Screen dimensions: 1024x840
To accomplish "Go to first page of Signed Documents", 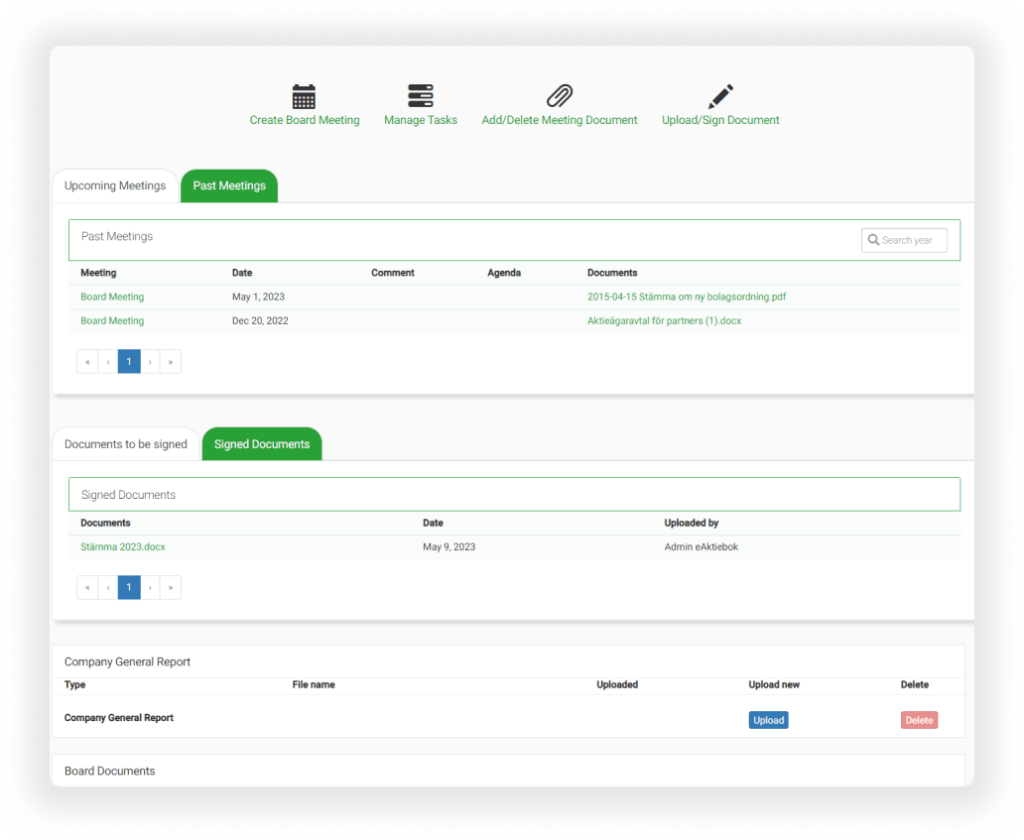I will (88, 587).
